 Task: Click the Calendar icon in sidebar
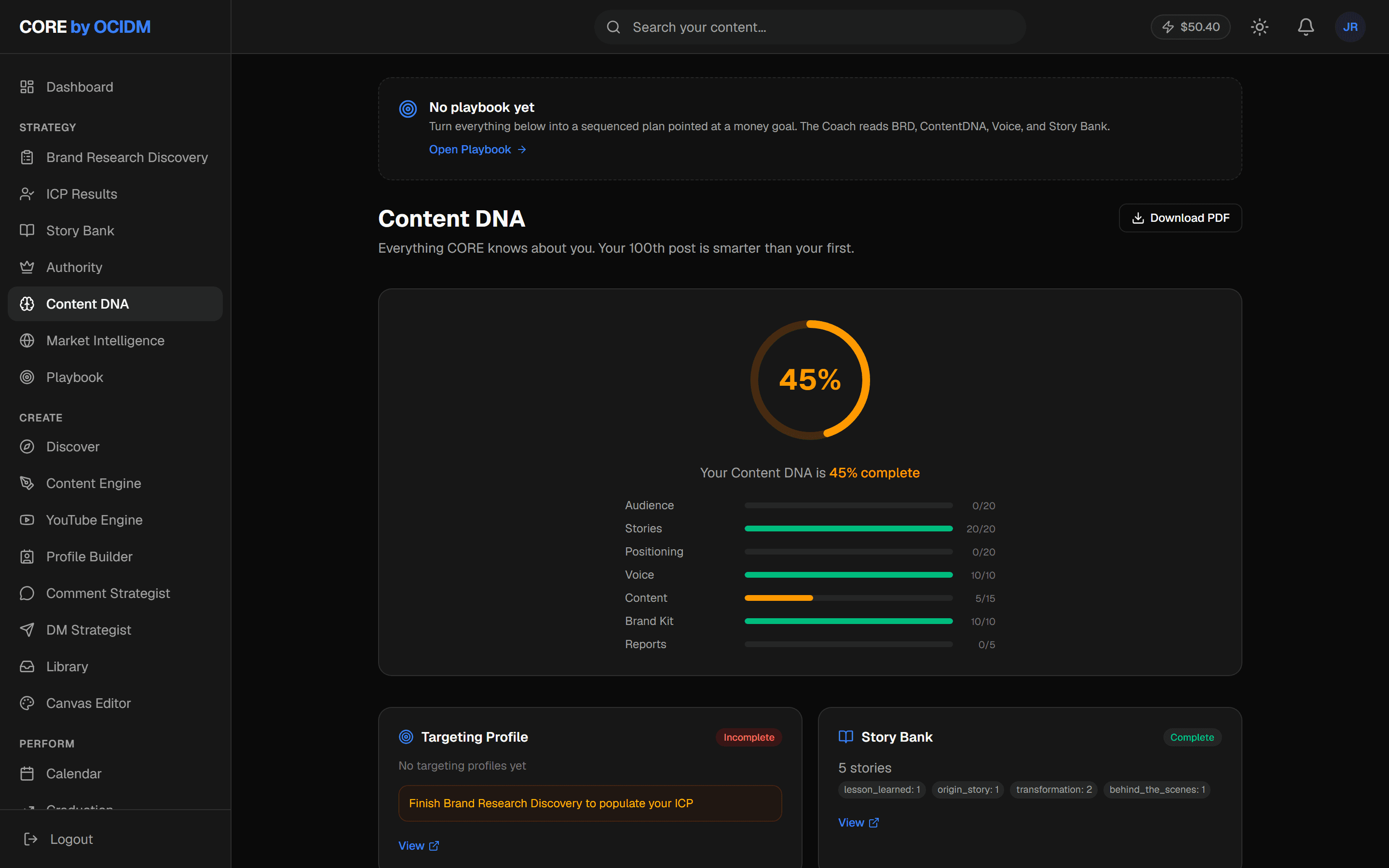click(27, 773)
